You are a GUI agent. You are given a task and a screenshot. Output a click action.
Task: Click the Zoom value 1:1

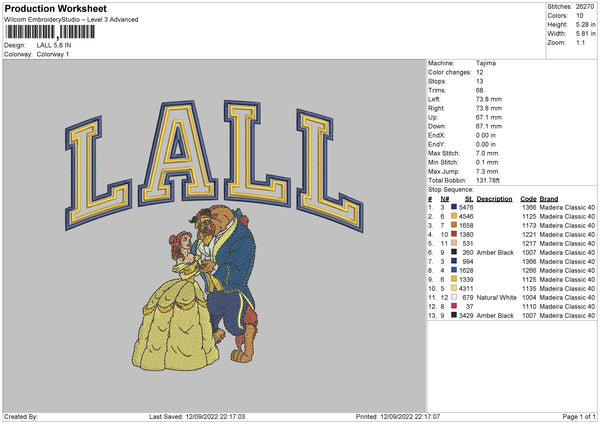coord(580,42)
